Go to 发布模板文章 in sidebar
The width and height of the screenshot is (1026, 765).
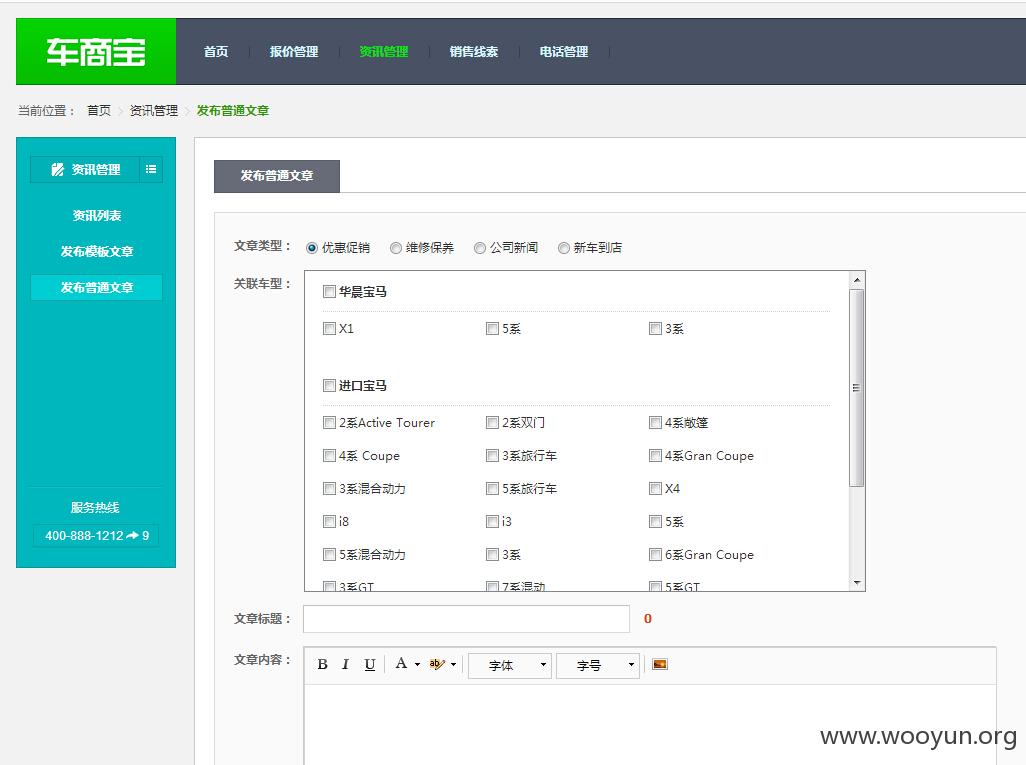coord(96,251)
